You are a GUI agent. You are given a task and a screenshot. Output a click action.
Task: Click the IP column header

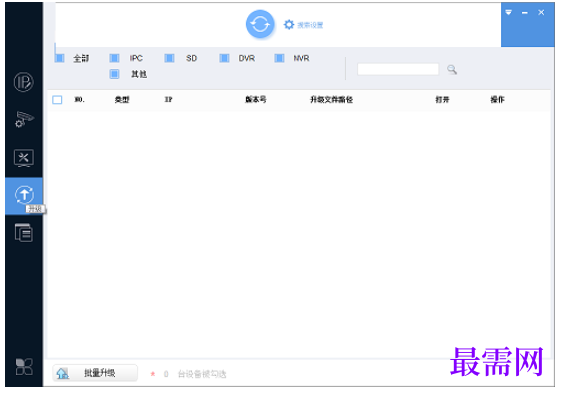pyautogui.click(x=168, y=100)
